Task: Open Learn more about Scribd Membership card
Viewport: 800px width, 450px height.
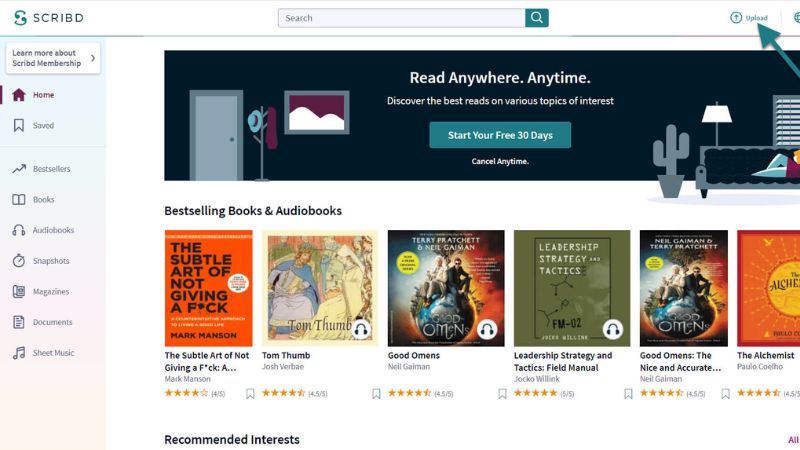Action: (53, 58)
